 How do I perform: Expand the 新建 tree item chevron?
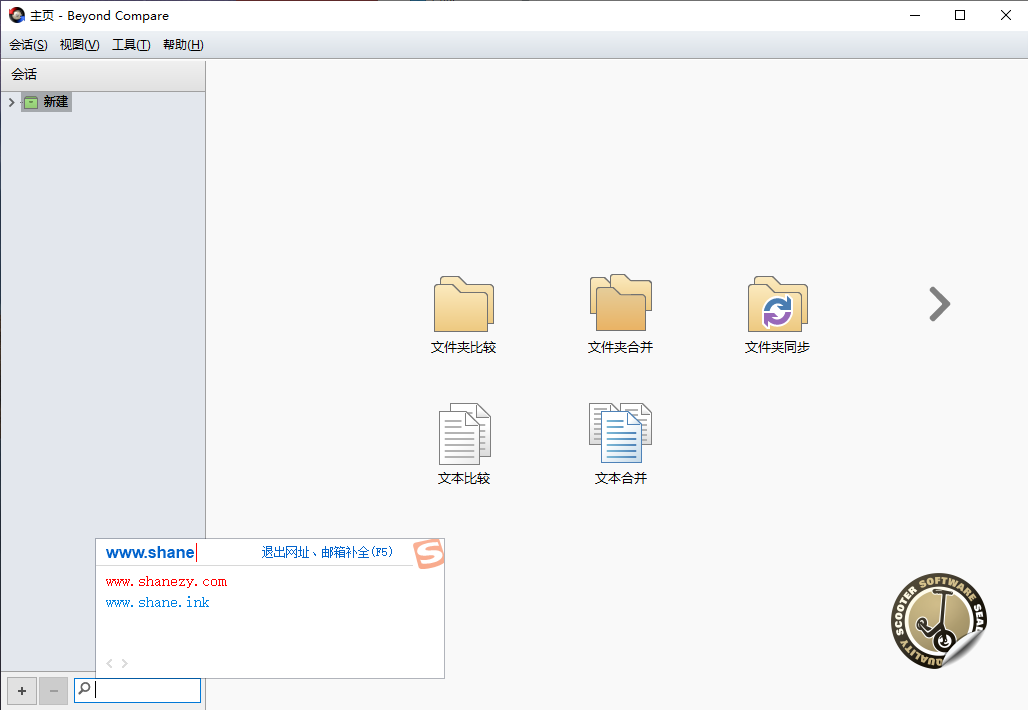point(11,101)
